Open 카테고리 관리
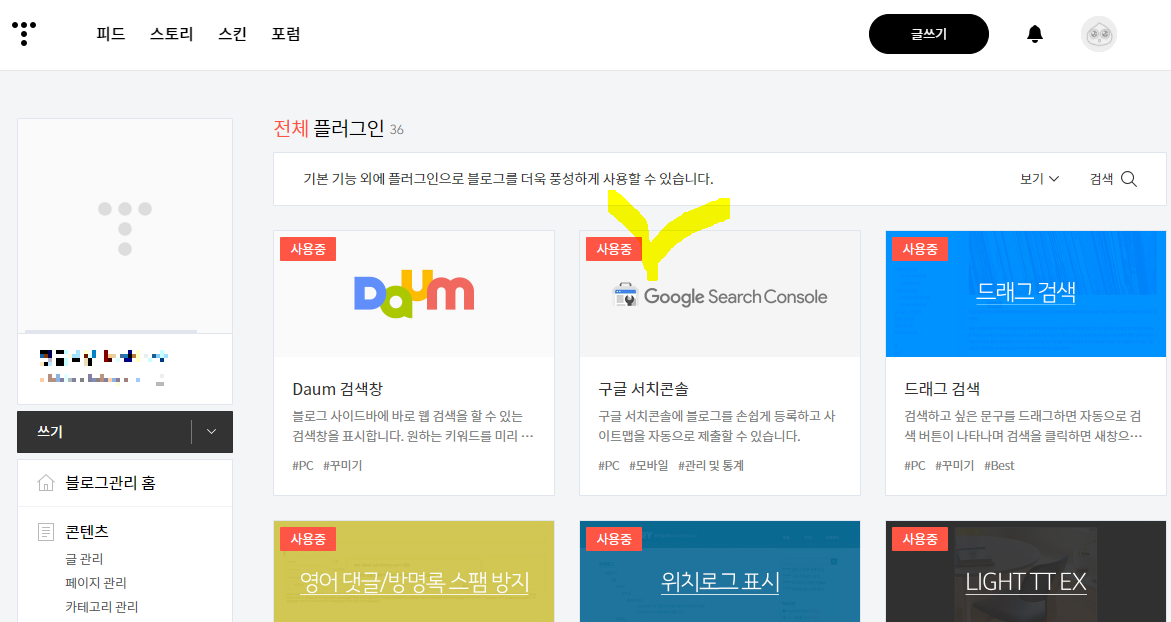 click(102, 606)
